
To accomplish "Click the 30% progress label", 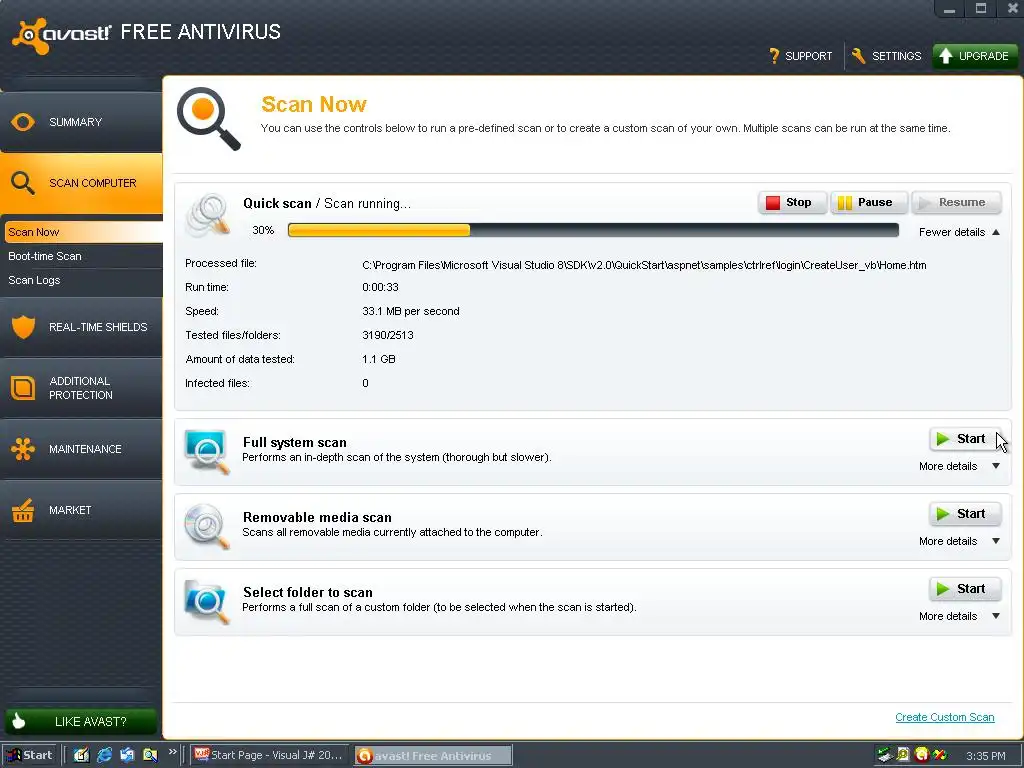I will (263, 230).
